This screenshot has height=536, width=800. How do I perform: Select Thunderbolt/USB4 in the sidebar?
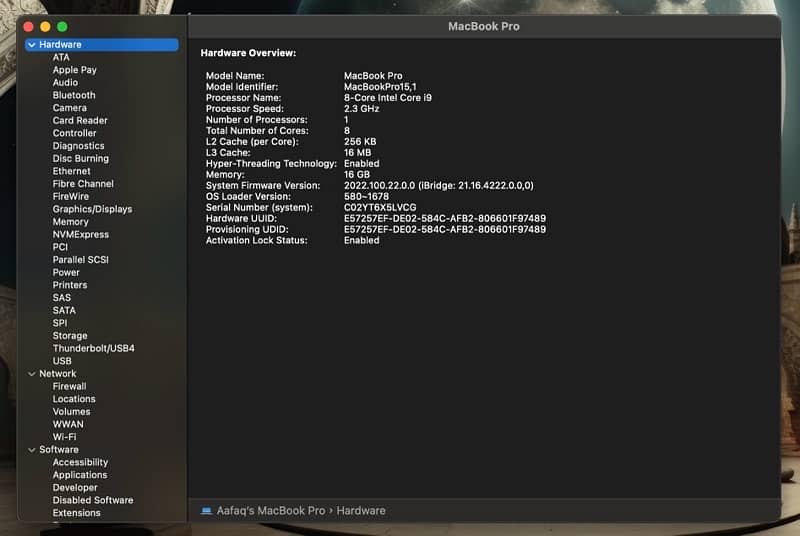(93, 348)
